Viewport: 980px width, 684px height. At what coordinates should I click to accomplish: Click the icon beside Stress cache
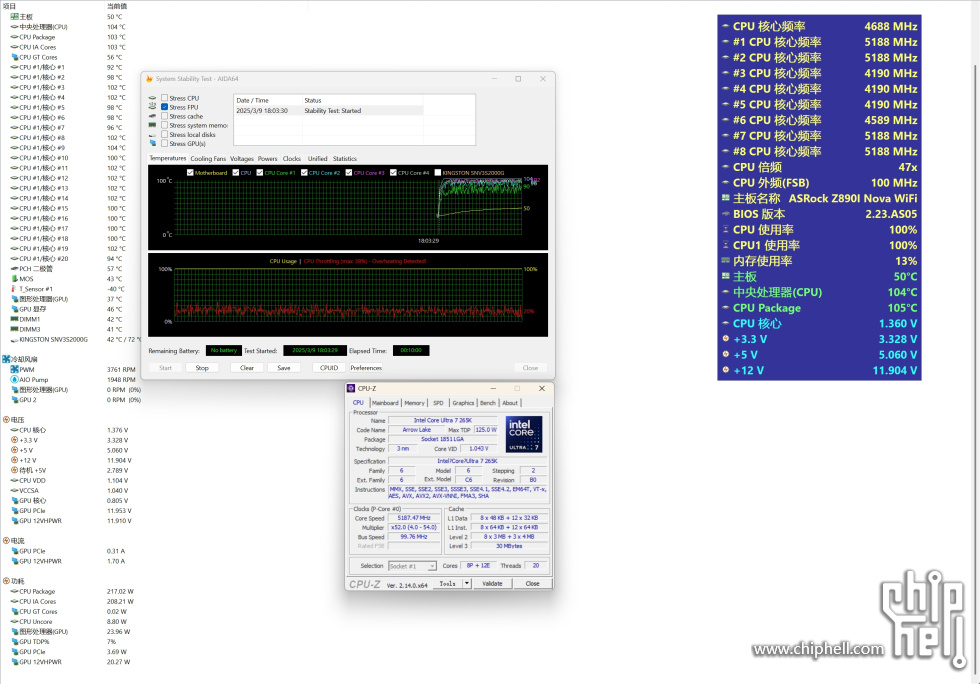(152, 116)
